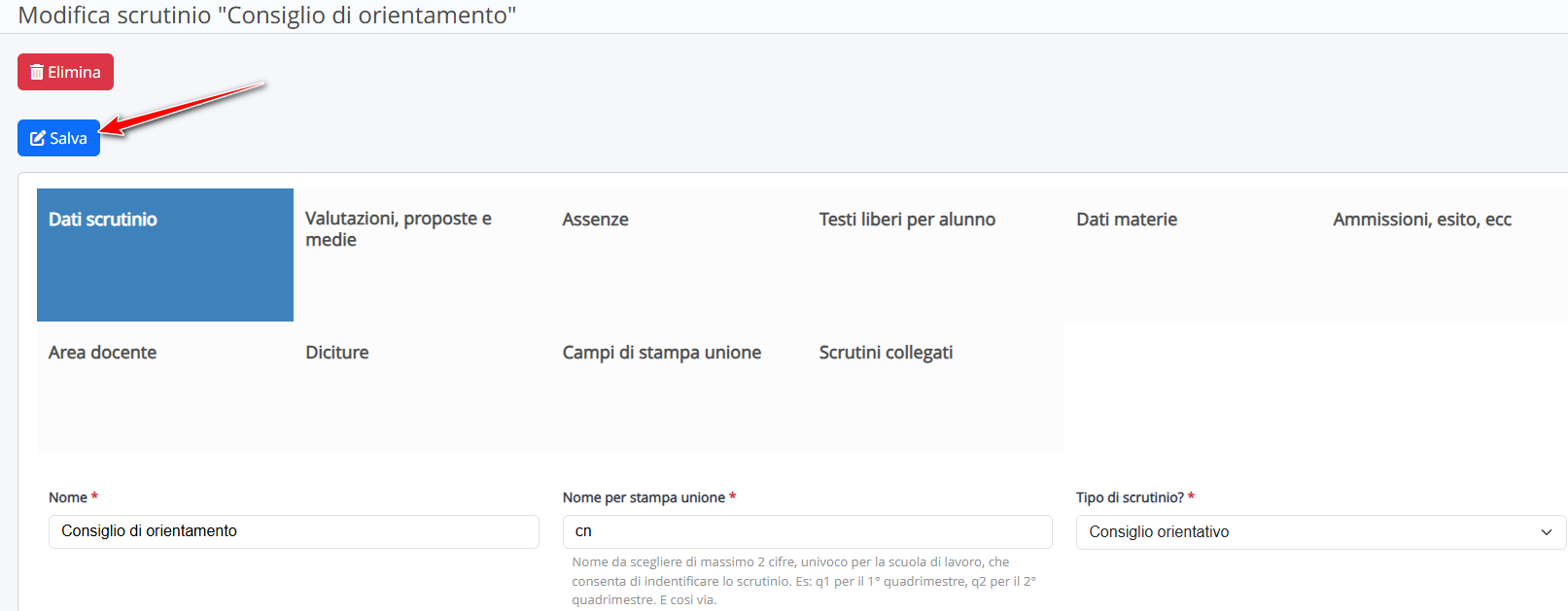Open the Diciture tab
1568x611 pixels.
point(422,388)
